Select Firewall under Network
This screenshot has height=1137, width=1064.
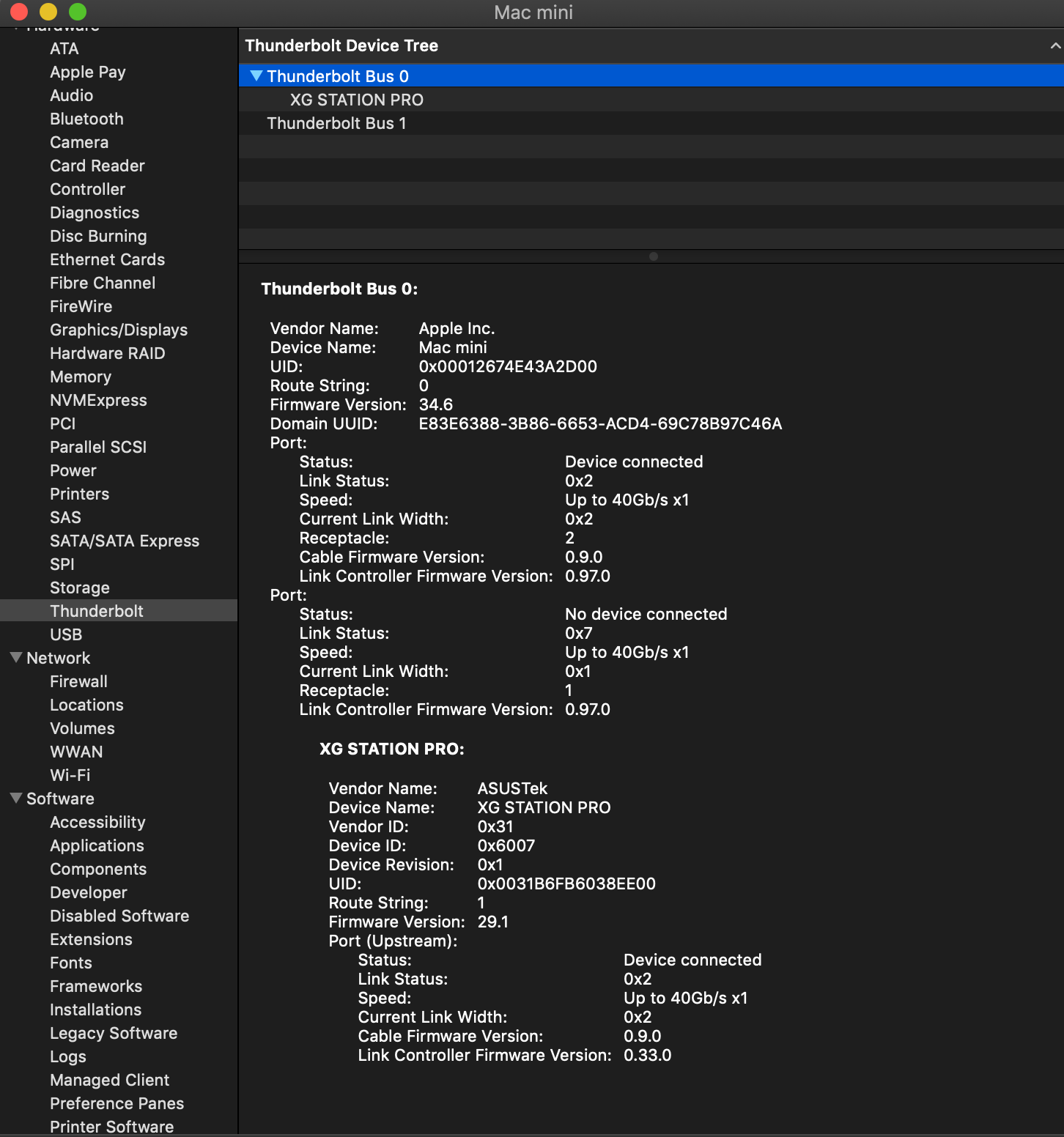point(79,681)
